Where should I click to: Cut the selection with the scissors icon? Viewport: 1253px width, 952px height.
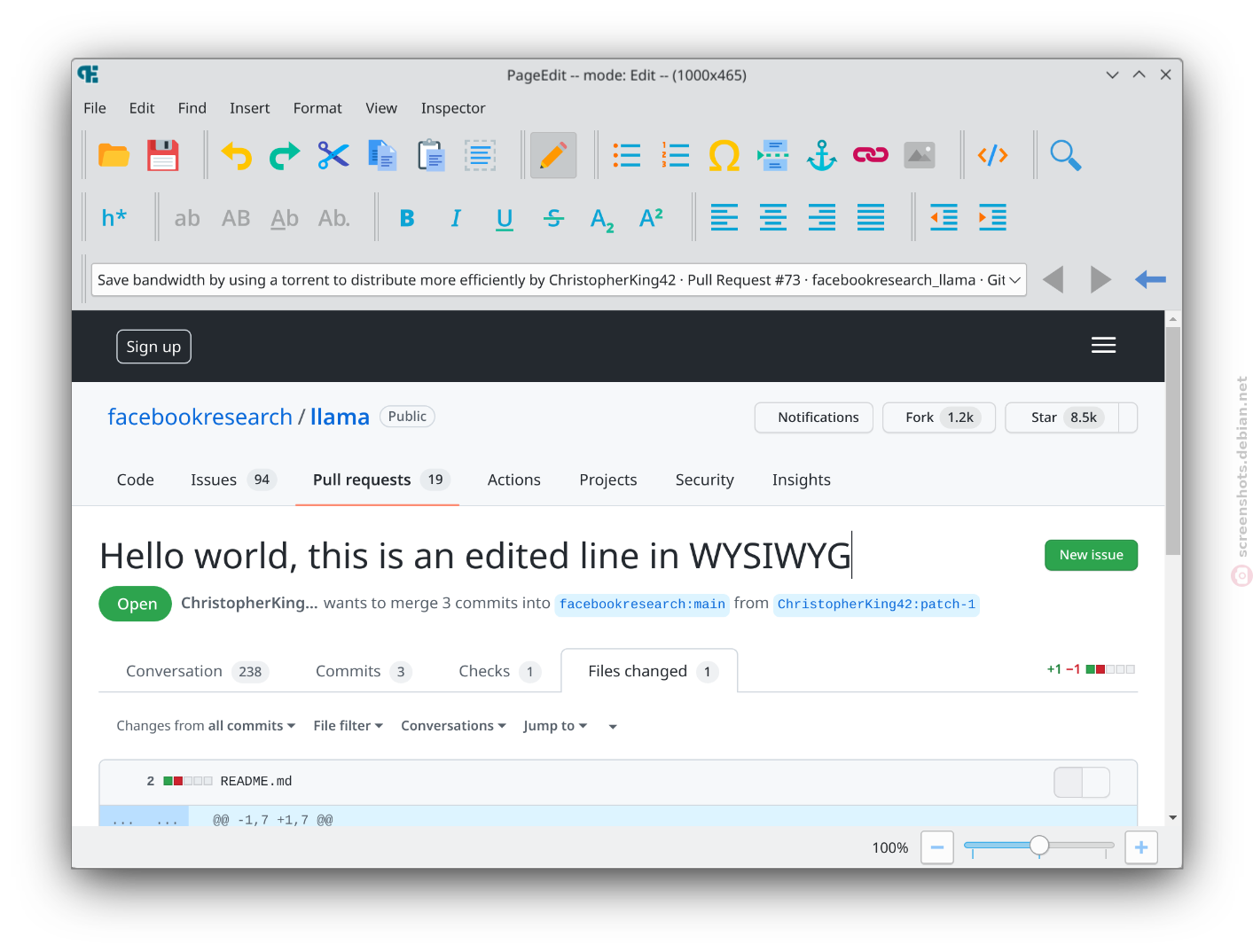tap(333, 155)
